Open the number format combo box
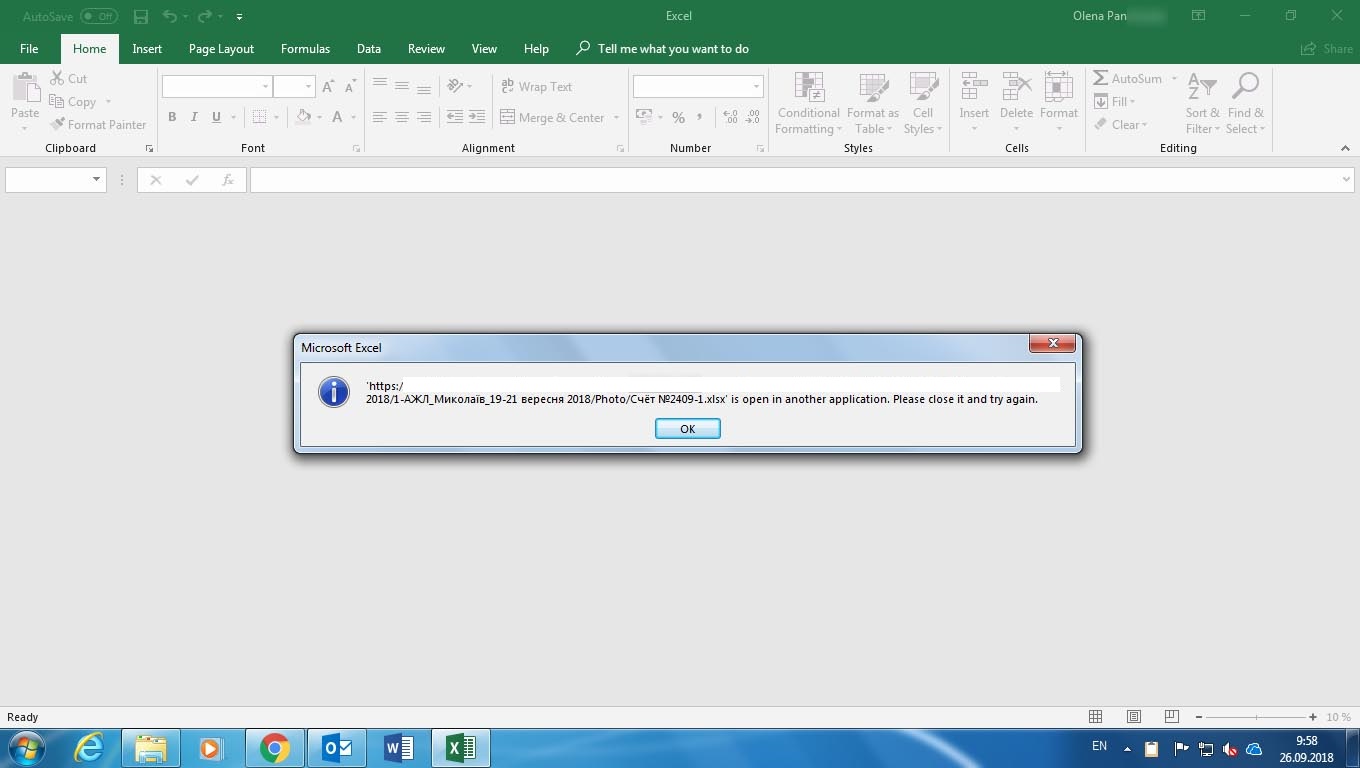 698,86
